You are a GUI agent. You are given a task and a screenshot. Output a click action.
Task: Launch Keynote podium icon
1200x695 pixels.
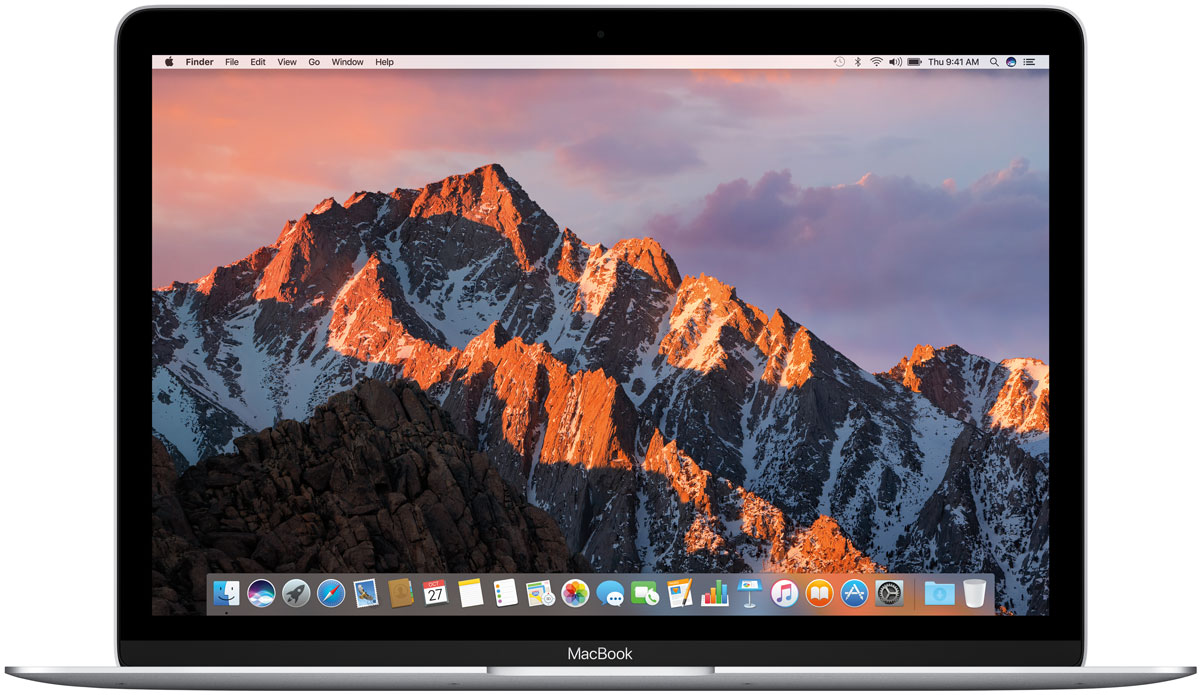tap(750, 593)
